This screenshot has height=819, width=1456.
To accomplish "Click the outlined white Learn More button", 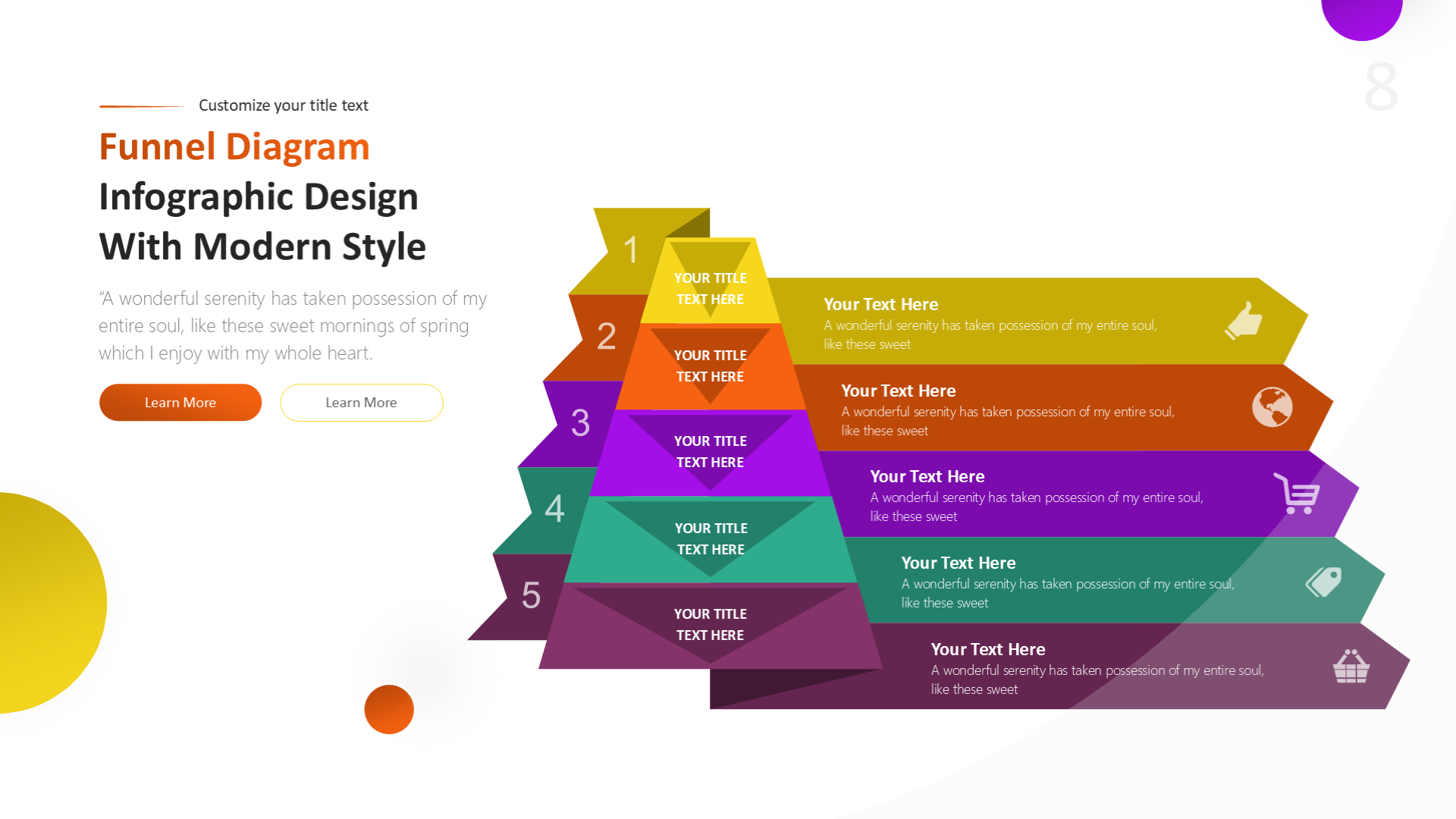I will coord(361,403).
